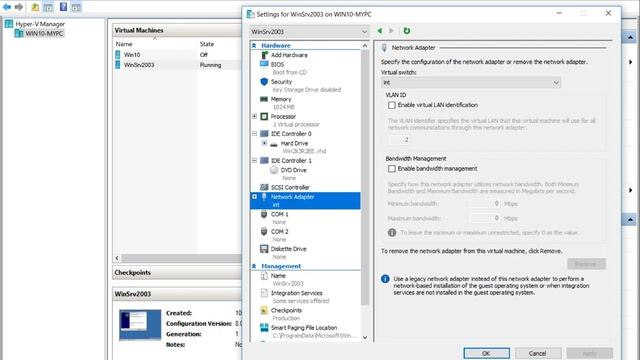640x360 pixels.
Task: Click the VLAN ID number field
Action: 399,140
